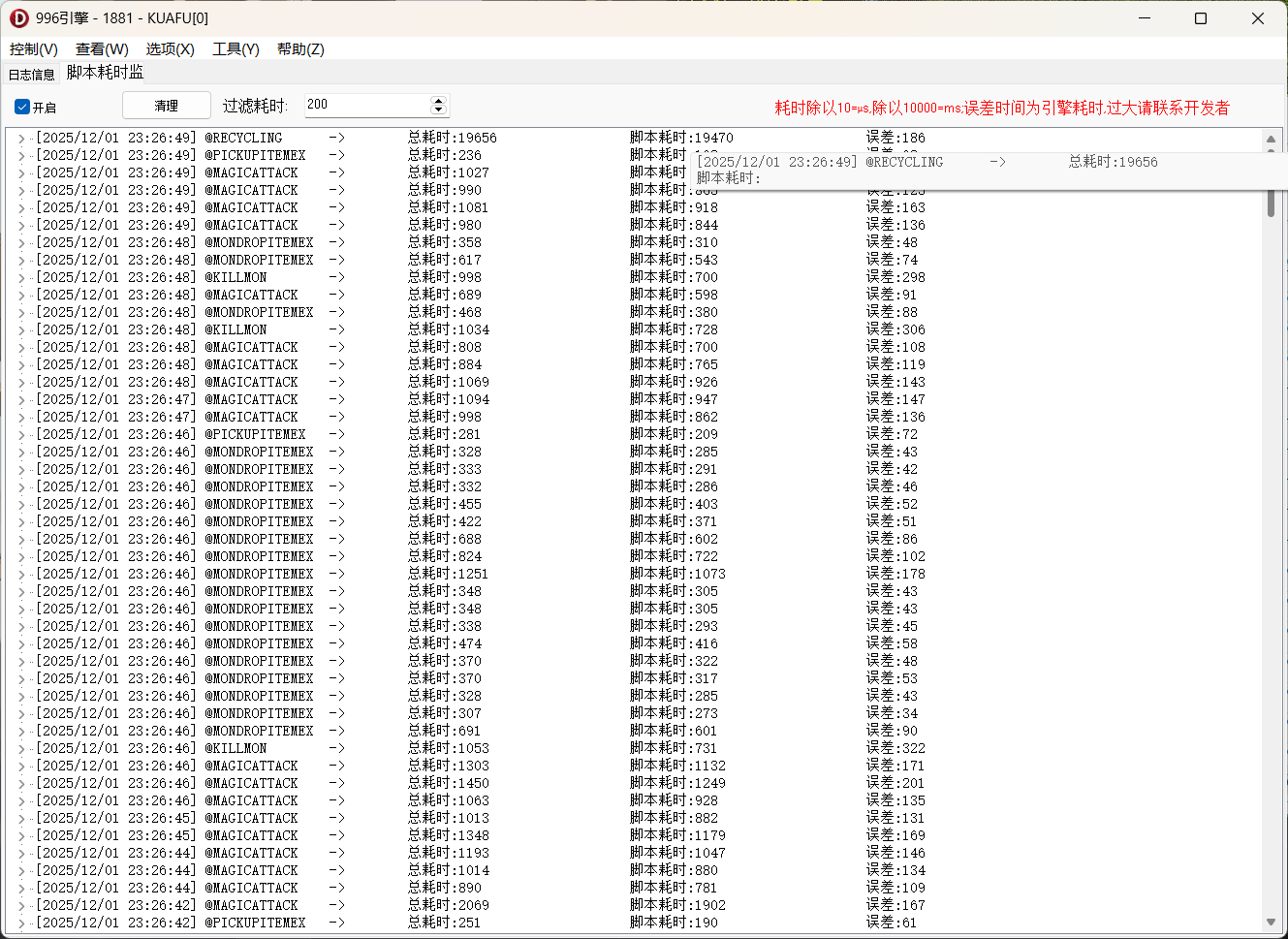Switch to the 日志信息 tab
This screenshot has height=939, width=1288.
pos(32,75)
